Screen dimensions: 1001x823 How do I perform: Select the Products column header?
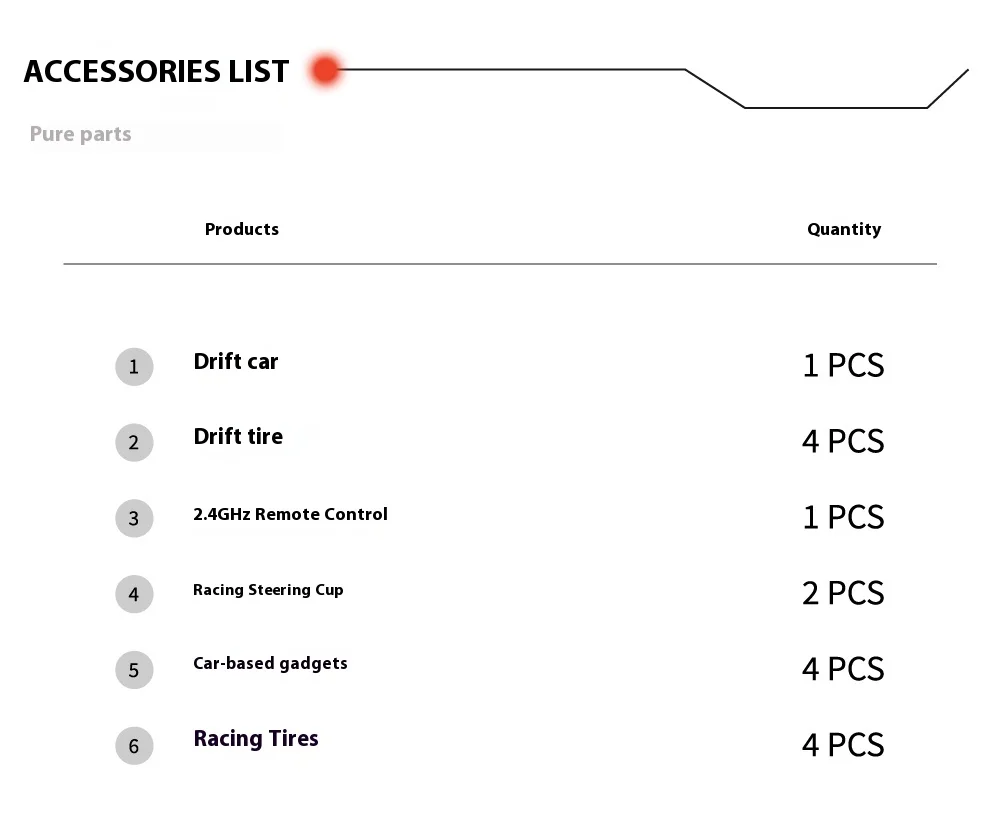242,229
